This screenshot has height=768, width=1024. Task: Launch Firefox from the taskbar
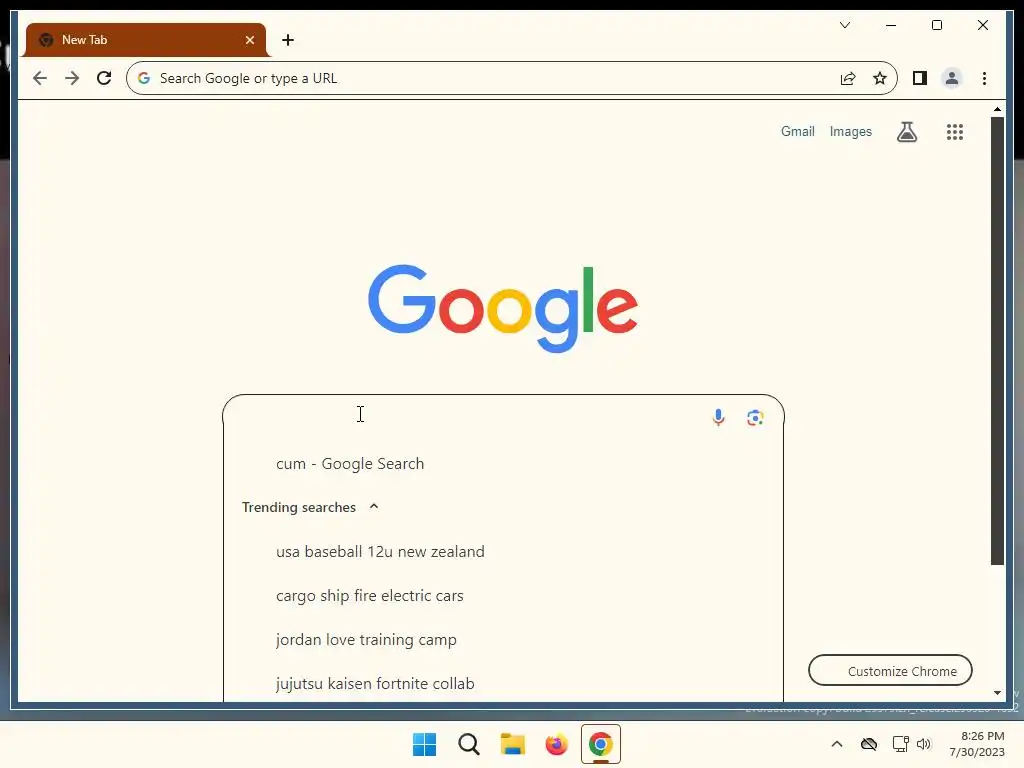(x=556, y=744)
